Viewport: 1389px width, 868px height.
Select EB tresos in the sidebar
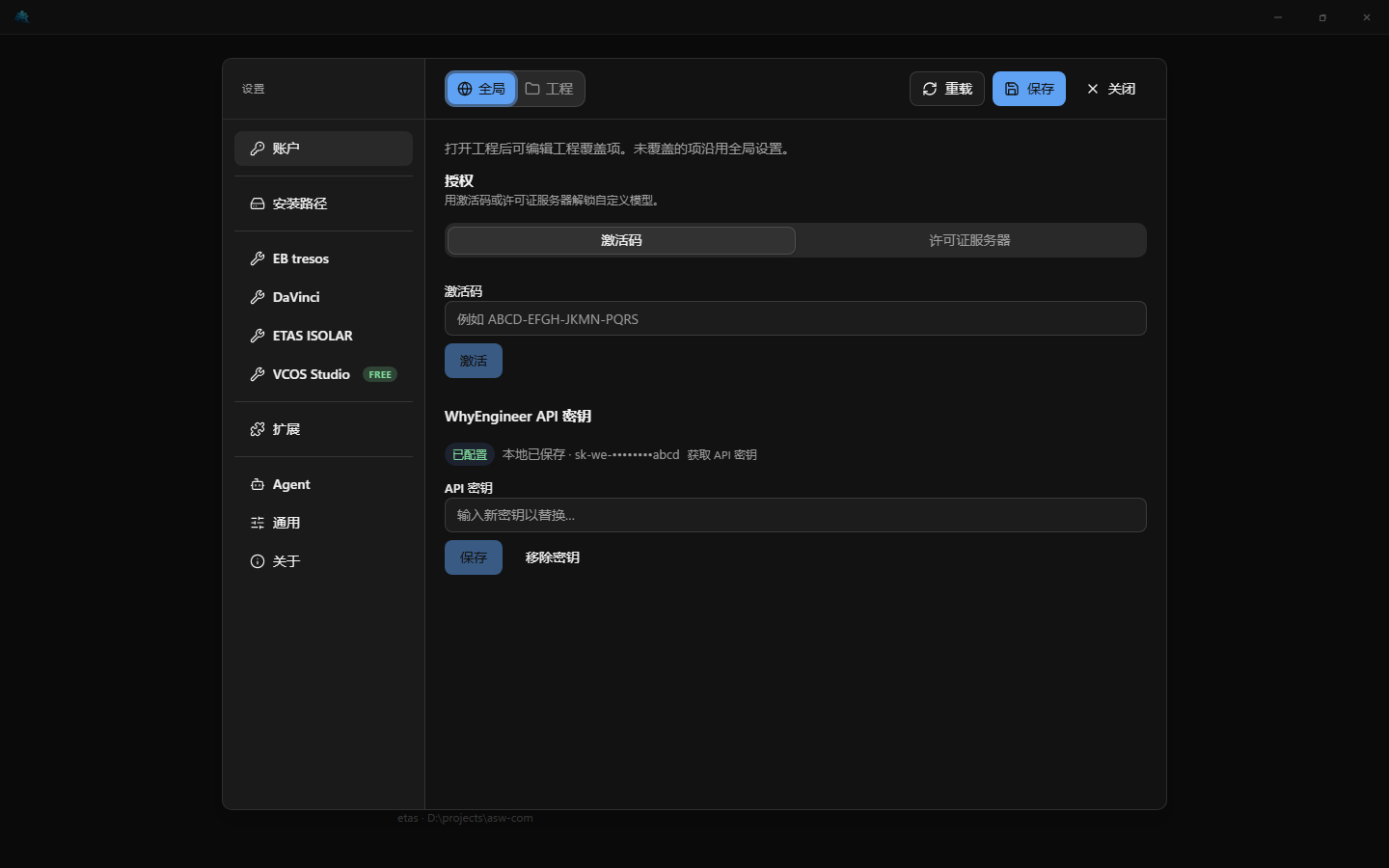[323, 258]
